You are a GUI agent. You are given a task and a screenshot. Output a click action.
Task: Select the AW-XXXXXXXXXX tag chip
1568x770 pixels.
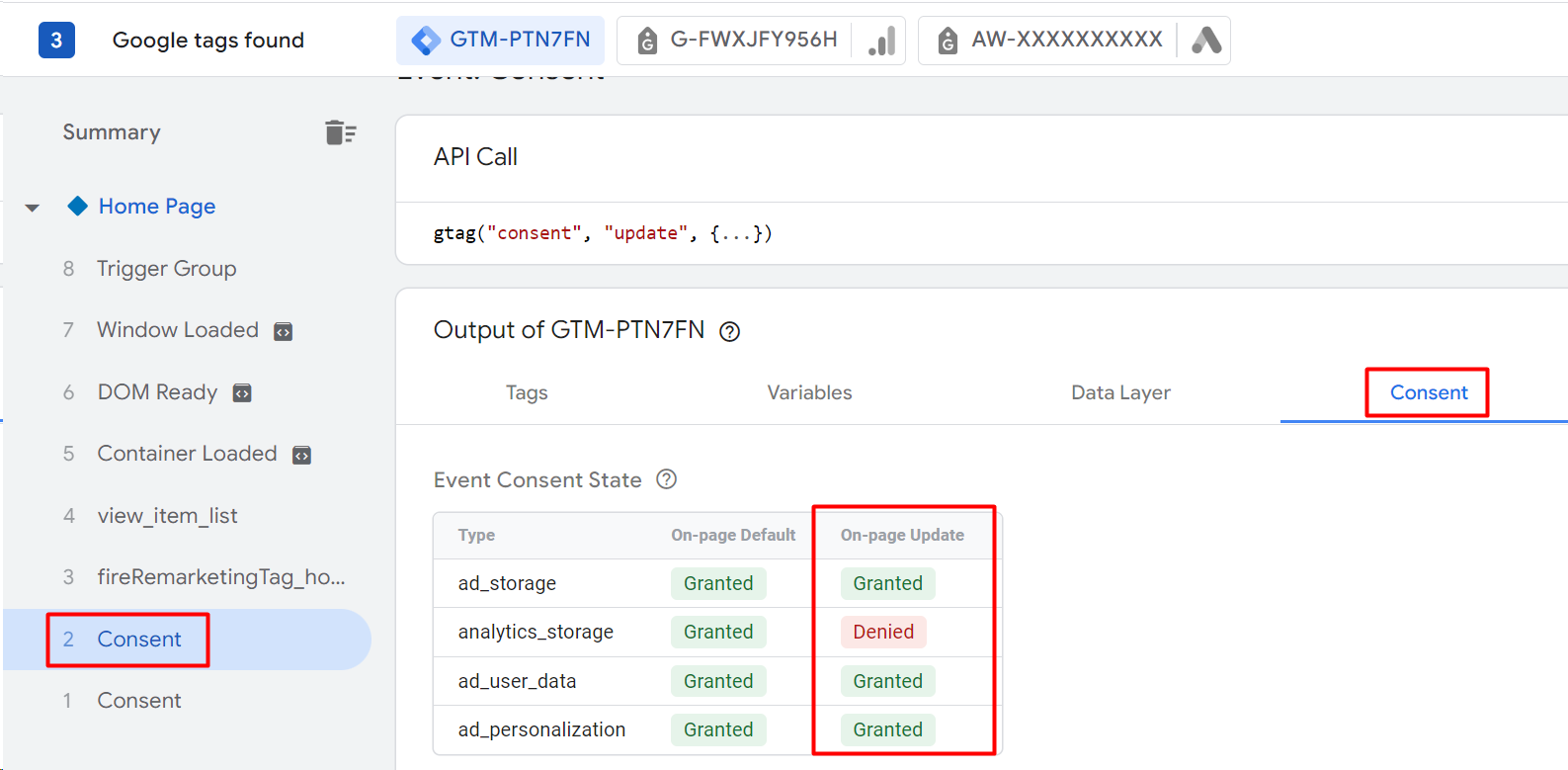pos(1053,41)
